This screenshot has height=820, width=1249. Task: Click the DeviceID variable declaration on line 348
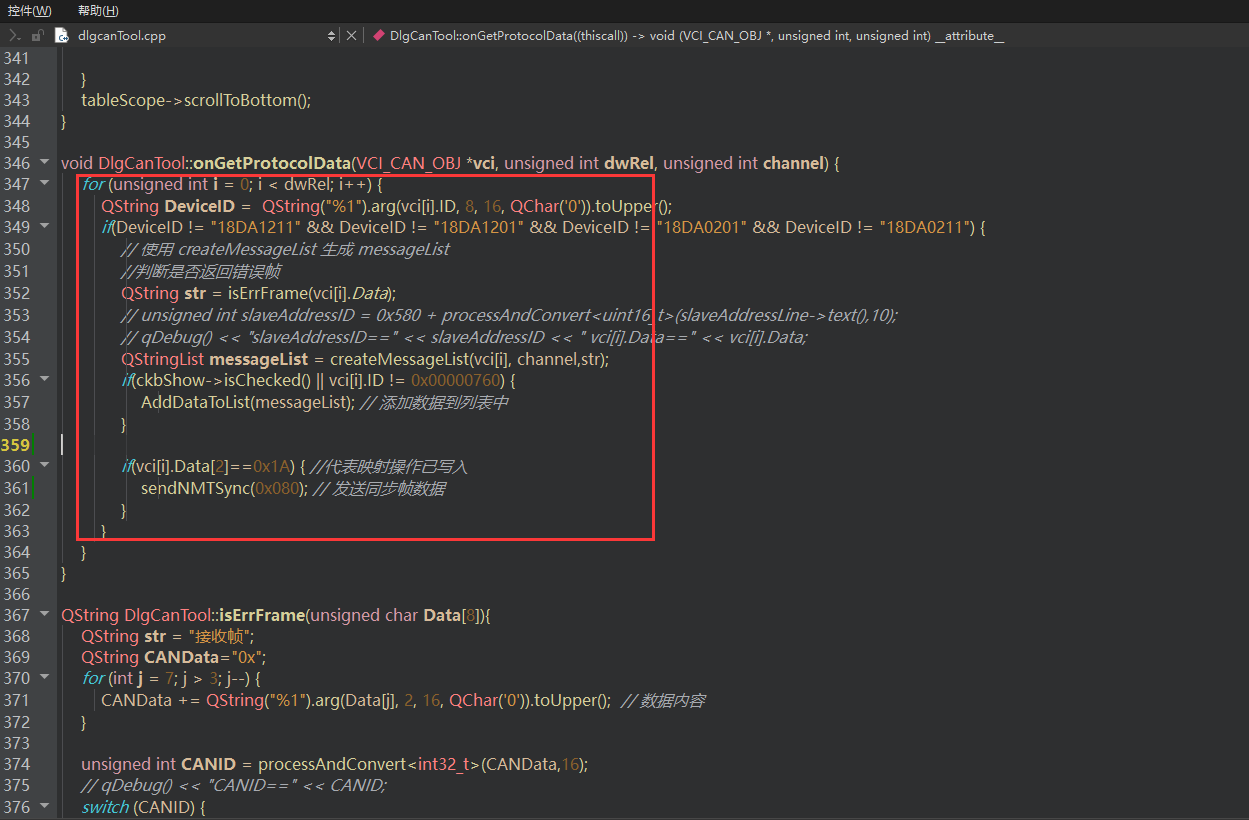pos(199,206)
